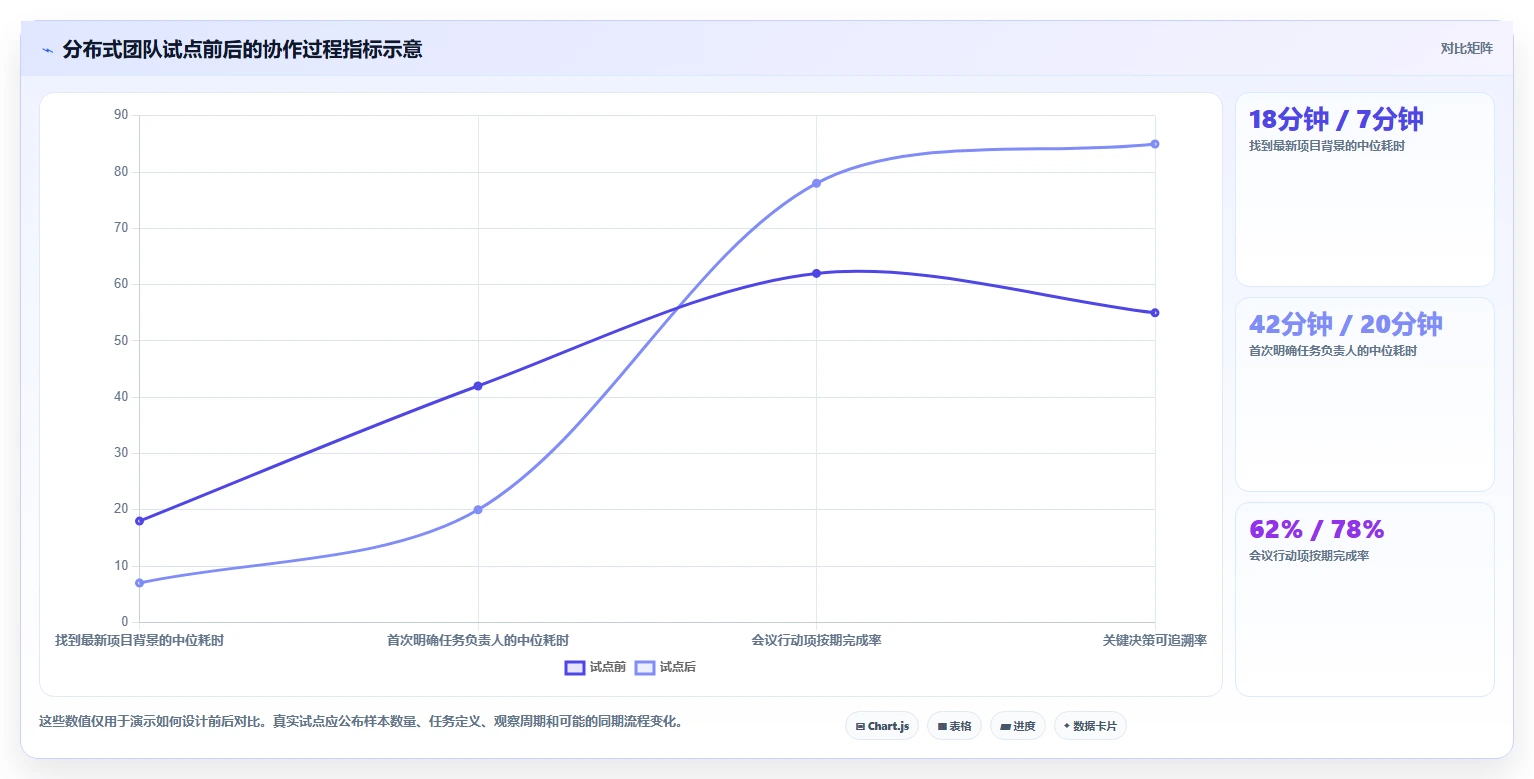Image resolution: width=1534 pixels, height=779 pixels.
Task: Click the y-axis tick label 50
Action: (x=121, y=341)
